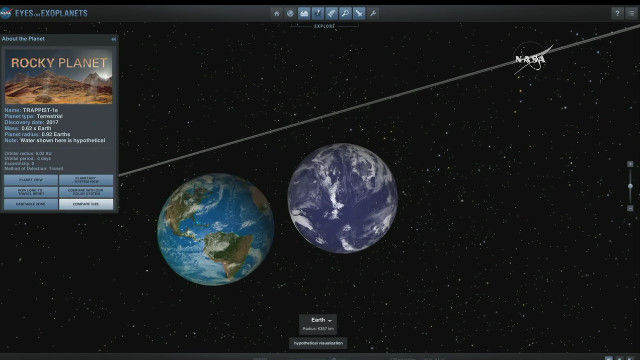Open the menu list icon top right
640x360 pixels.
click(631, 13)
